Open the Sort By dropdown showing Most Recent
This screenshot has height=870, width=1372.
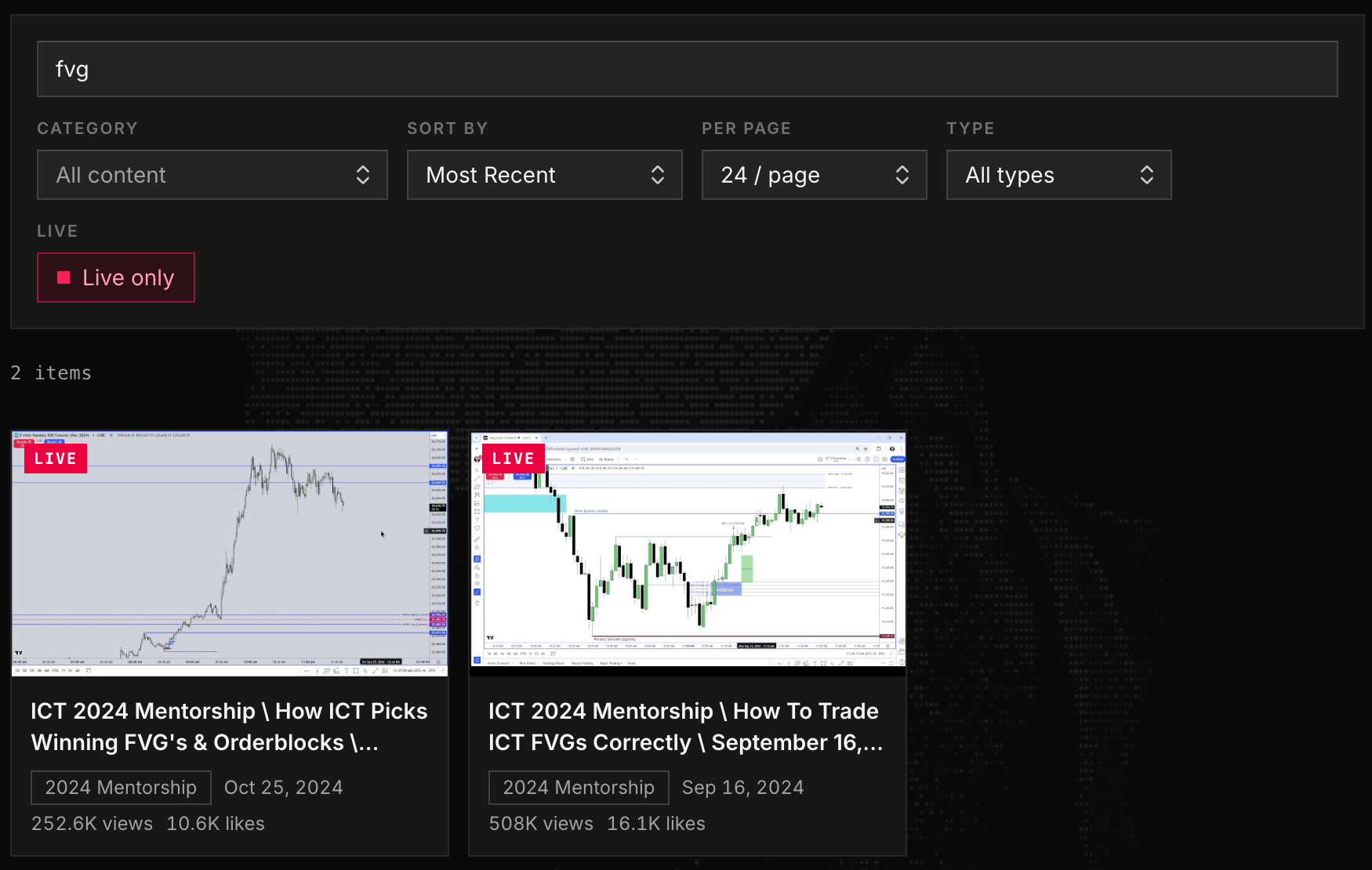point(545,175)
